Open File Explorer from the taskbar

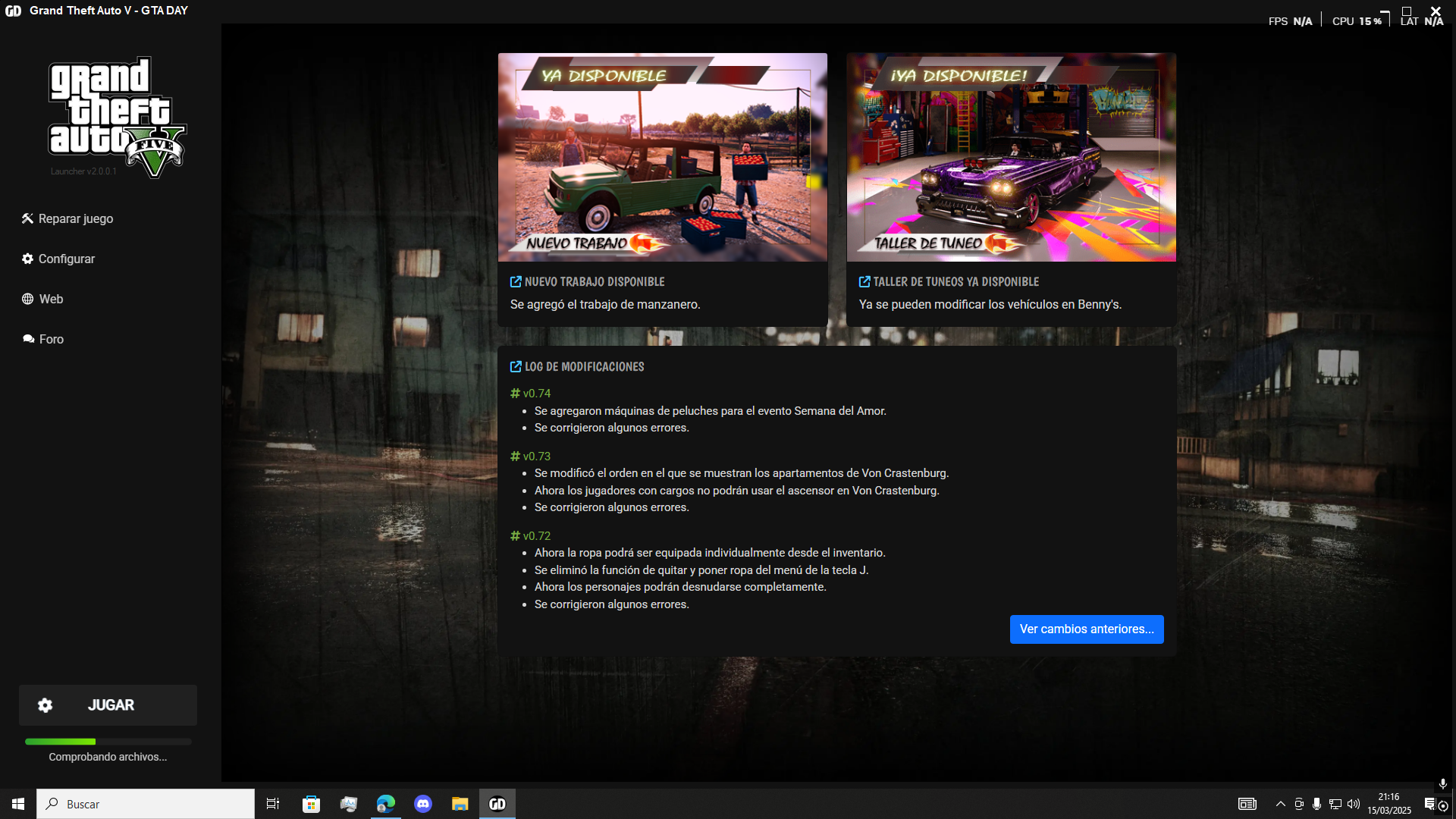point(460,804)
